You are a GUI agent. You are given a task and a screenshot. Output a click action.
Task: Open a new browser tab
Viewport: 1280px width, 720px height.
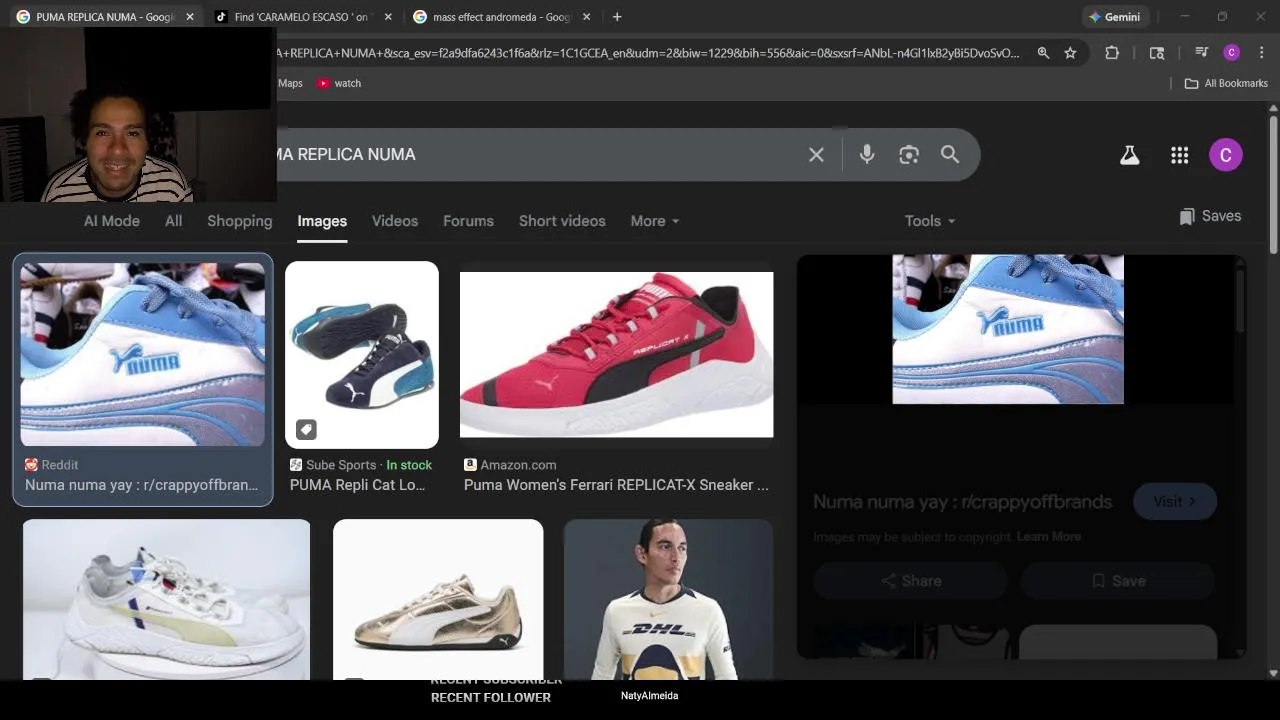617,17
